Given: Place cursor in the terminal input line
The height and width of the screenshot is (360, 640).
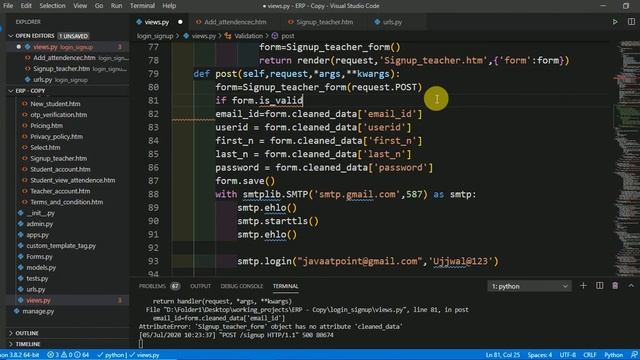Looking at the screenshot, I should (x=141, y=344).
